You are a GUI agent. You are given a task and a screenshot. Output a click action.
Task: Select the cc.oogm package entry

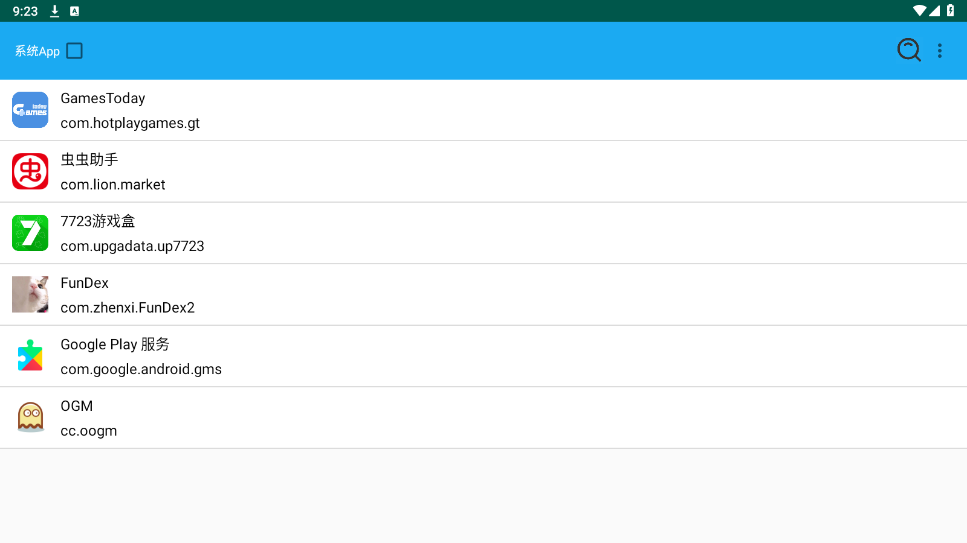coord(89,431)
